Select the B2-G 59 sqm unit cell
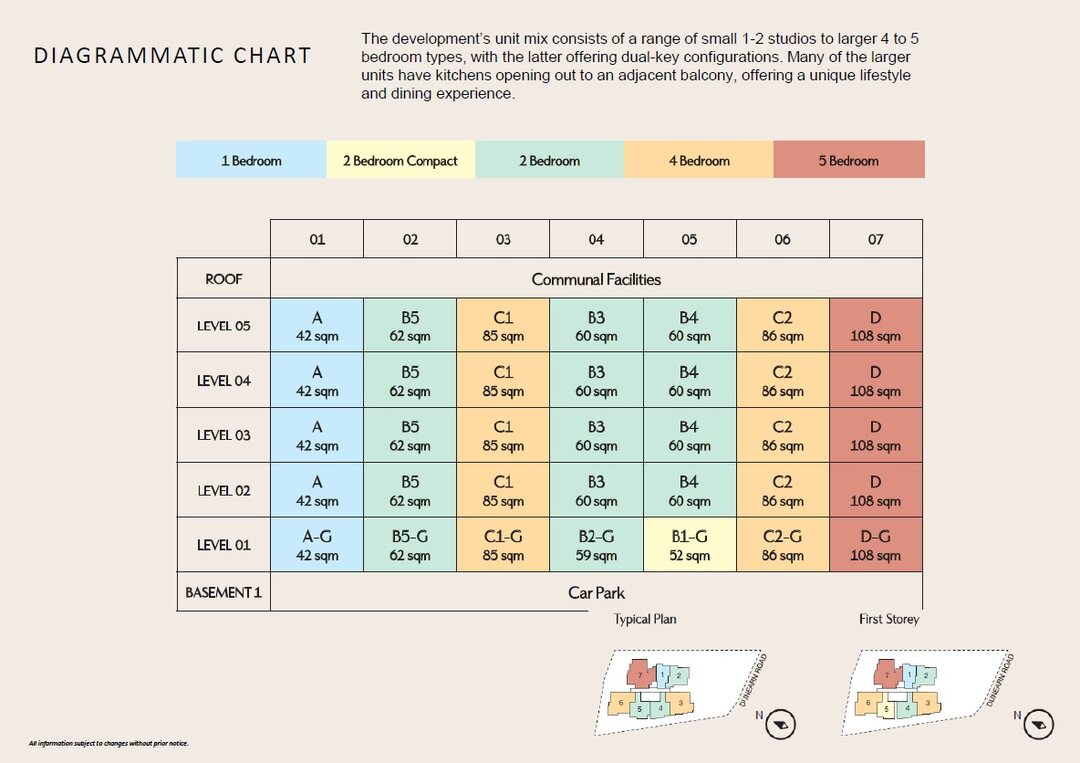Image resolution: width=1080 pixels, height=763 pixels. pyautogui.click(x=596, y=545)
